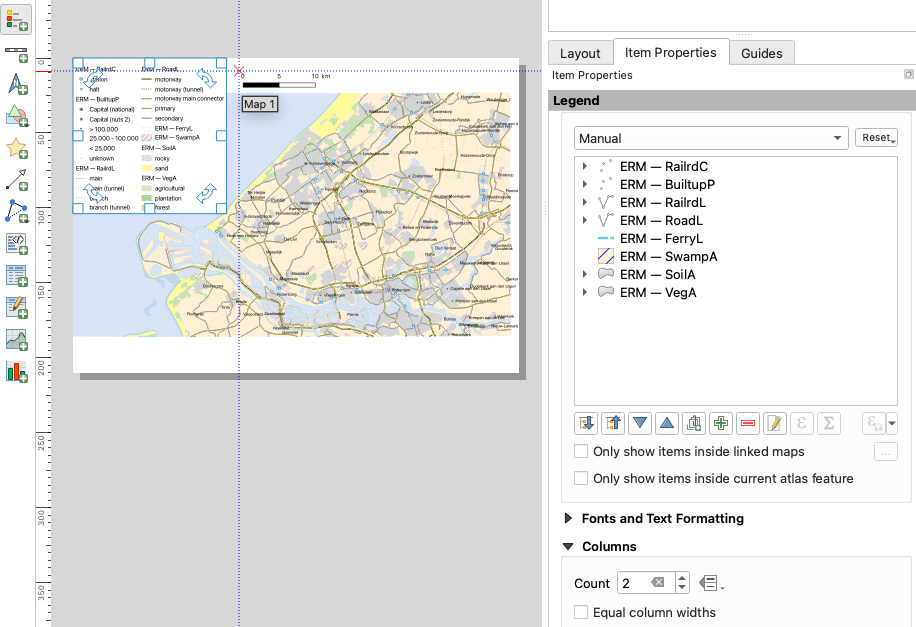The height and width of the screenshot is (627, 916).
Task: Click the edit legend item pencil icon
Action: (774, 423)
